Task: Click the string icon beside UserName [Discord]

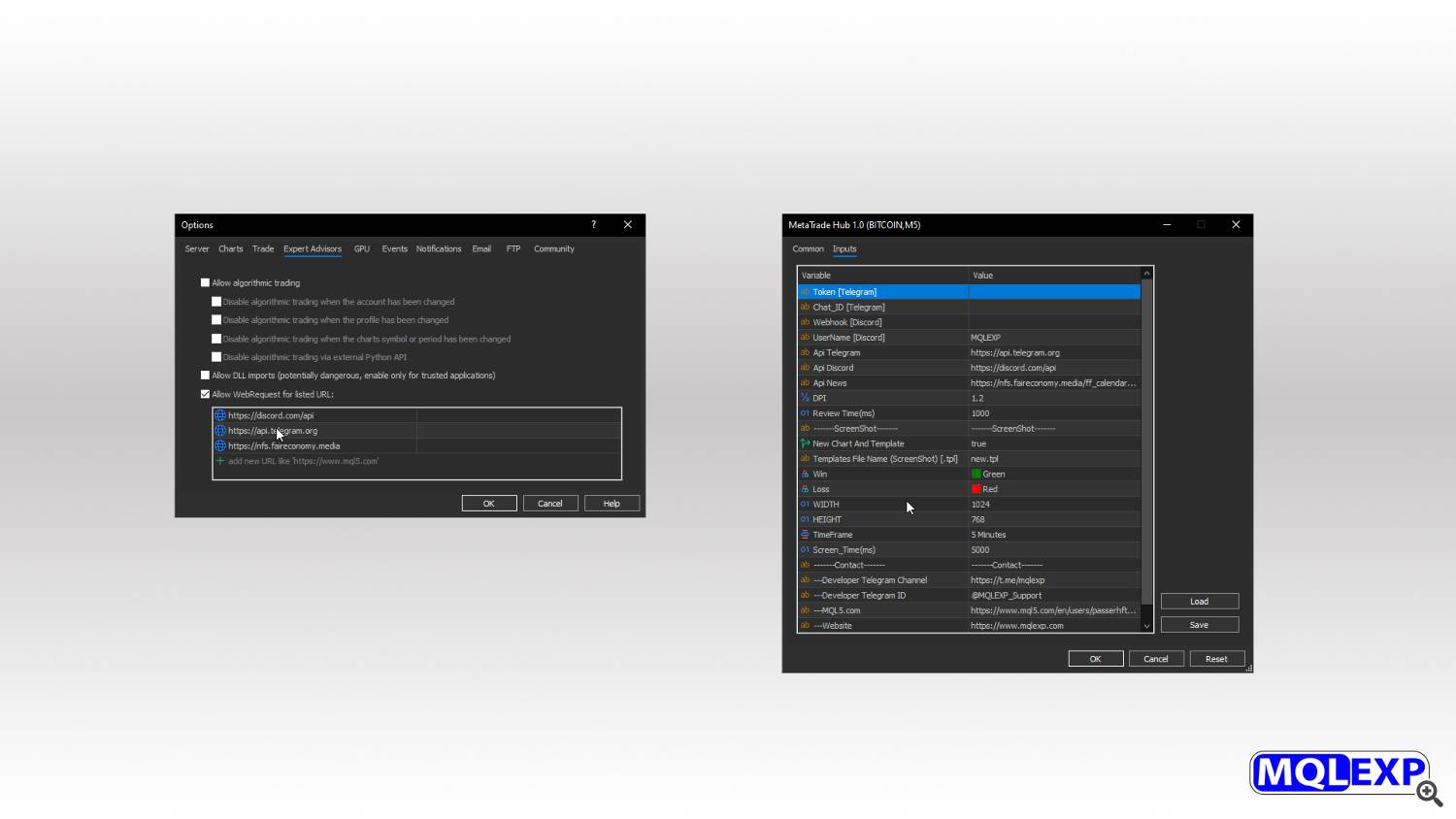Action: tap(805, 338)
